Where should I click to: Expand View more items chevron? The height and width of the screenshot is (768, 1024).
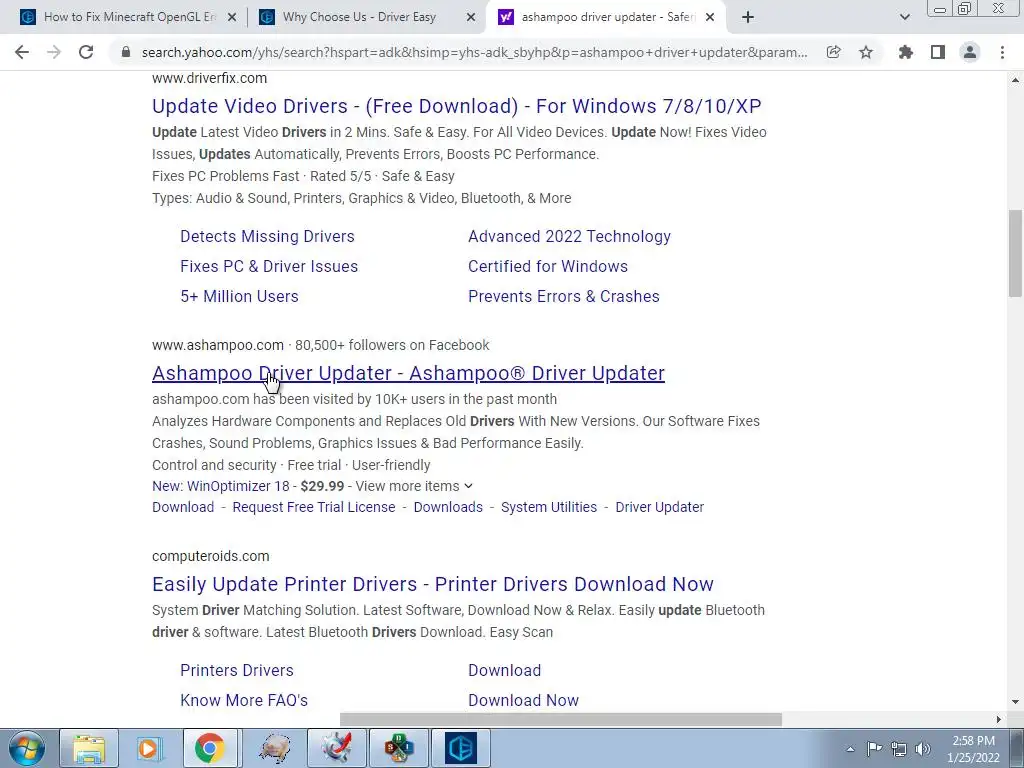[x=468, y=487]
